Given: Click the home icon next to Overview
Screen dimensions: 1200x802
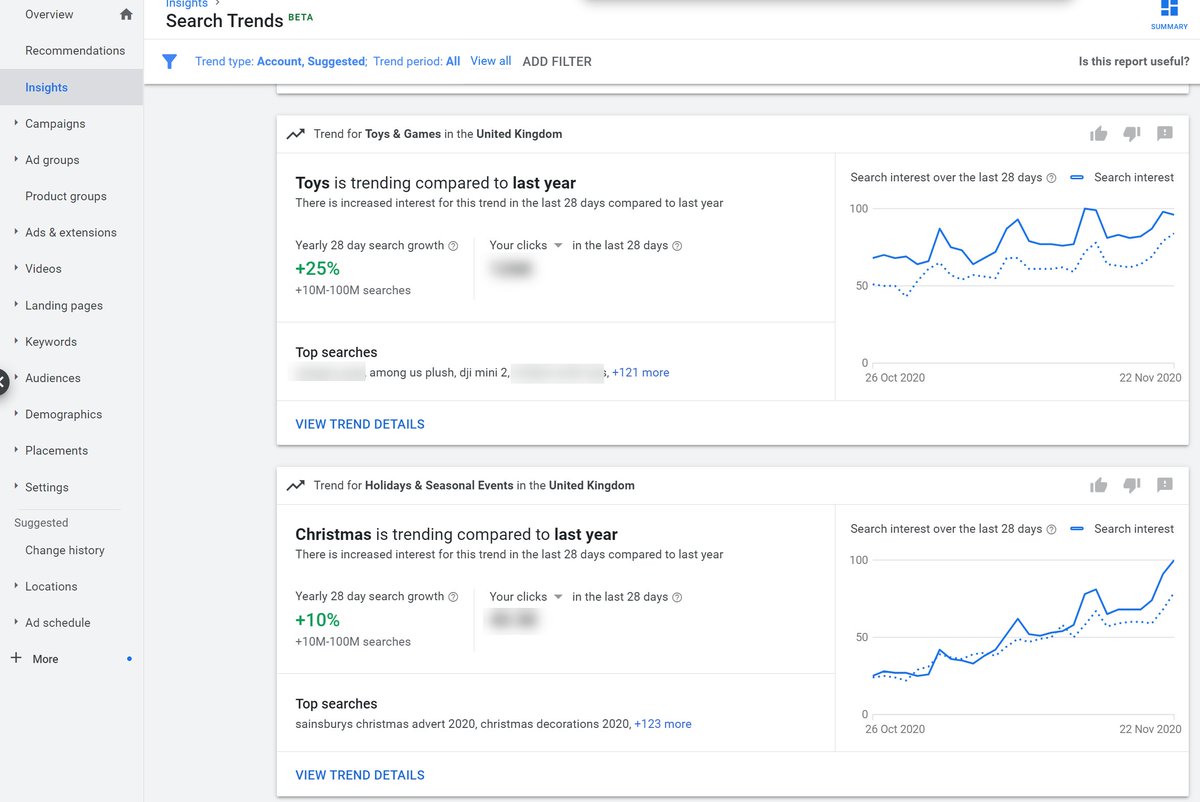Looking at the screenshot, I should [x=126, y=14].
